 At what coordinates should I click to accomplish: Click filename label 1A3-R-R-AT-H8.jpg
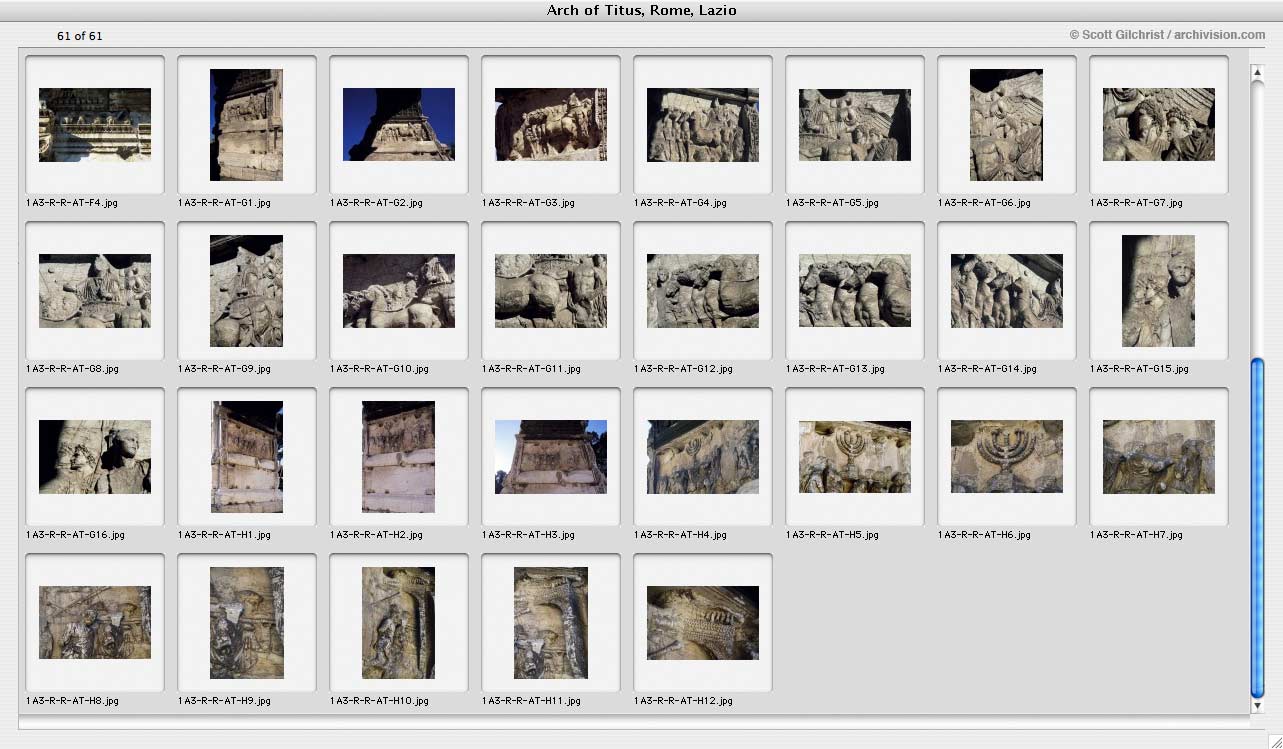pos(72,701)
